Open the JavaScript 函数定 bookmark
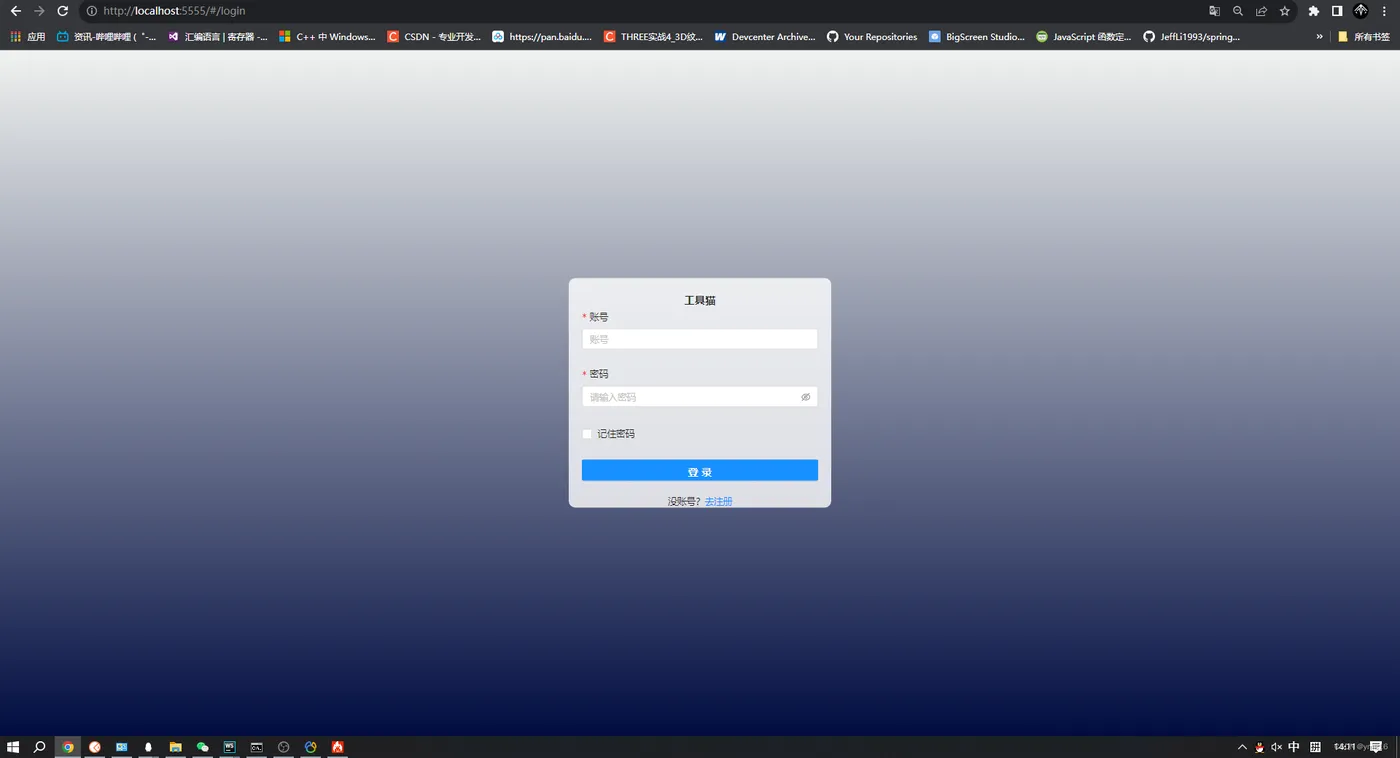 [x=1084, y=37]
